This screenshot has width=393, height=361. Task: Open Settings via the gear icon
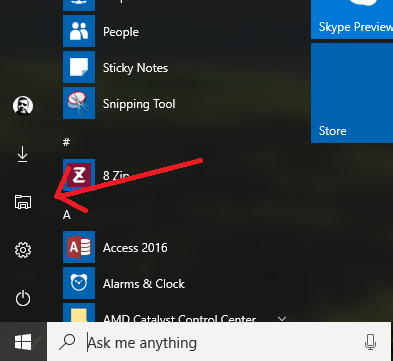coord(23,250)
